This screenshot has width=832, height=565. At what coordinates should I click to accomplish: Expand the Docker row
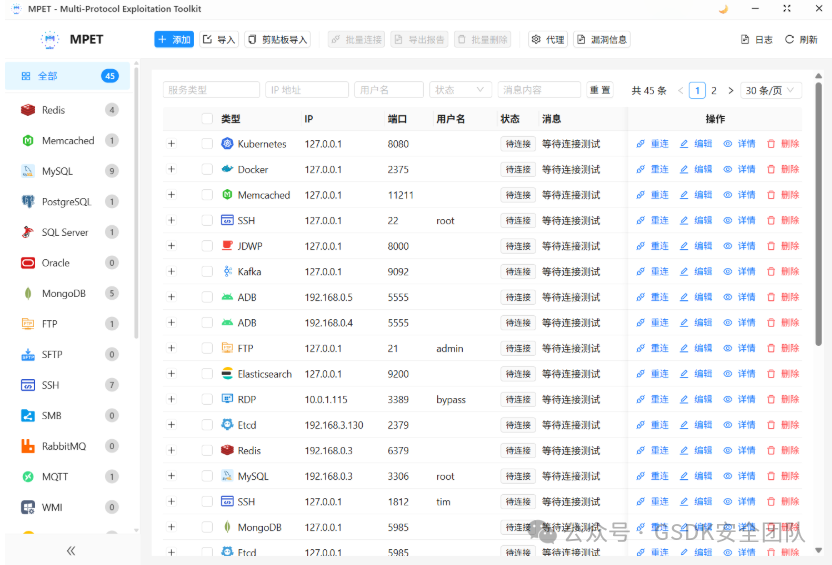click(171, 169)
